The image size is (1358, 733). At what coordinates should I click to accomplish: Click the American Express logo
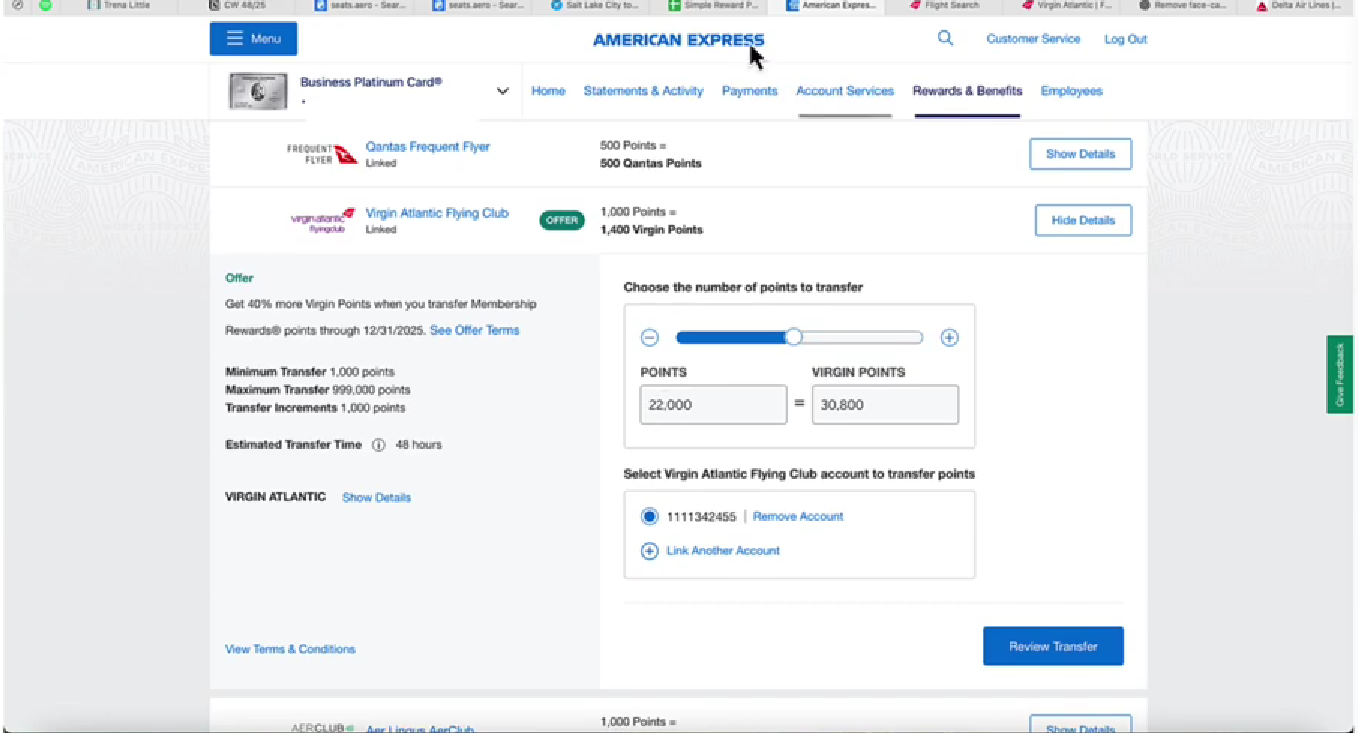(x=678, y=40)
